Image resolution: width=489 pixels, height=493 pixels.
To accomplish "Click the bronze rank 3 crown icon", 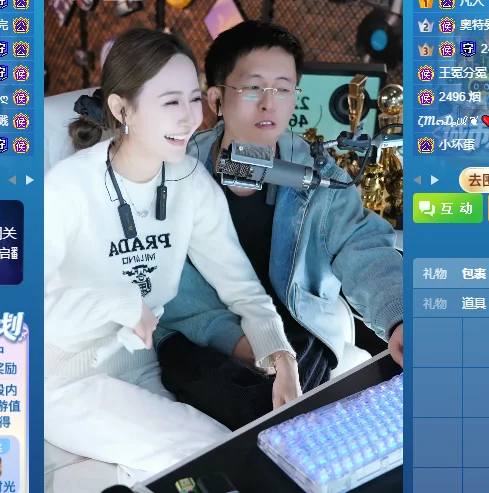I will [x=426, y=50].
